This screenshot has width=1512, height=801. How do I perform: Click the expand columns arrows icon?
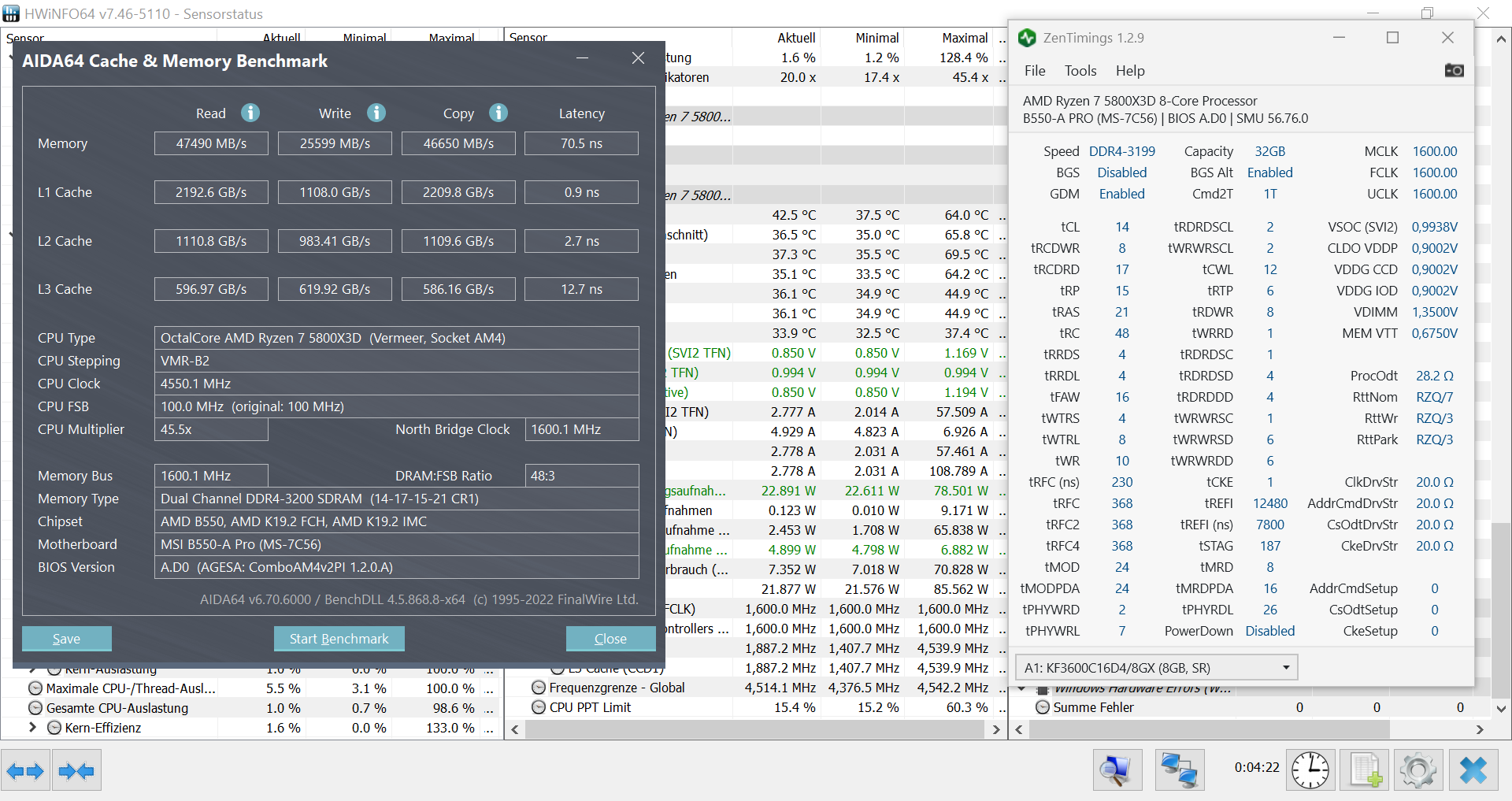coord(26,769)
